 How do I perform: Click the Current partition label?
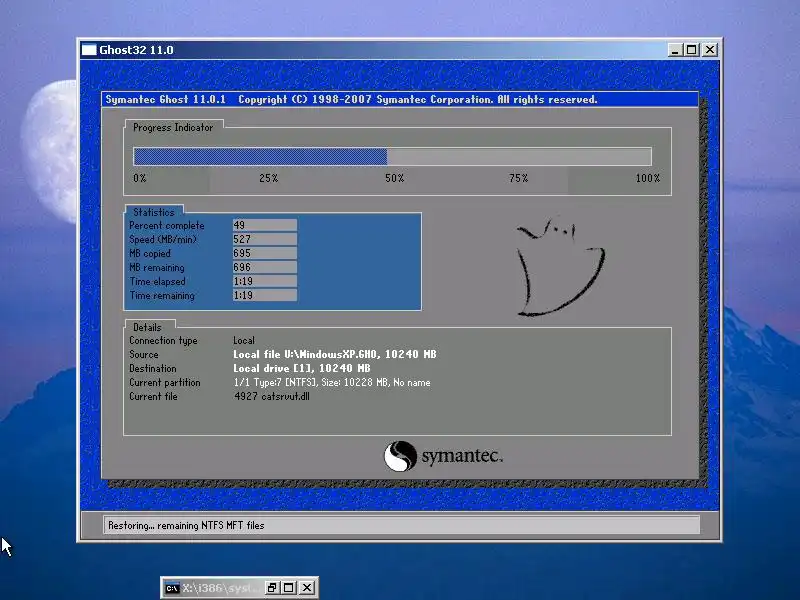tap(165, 382)
